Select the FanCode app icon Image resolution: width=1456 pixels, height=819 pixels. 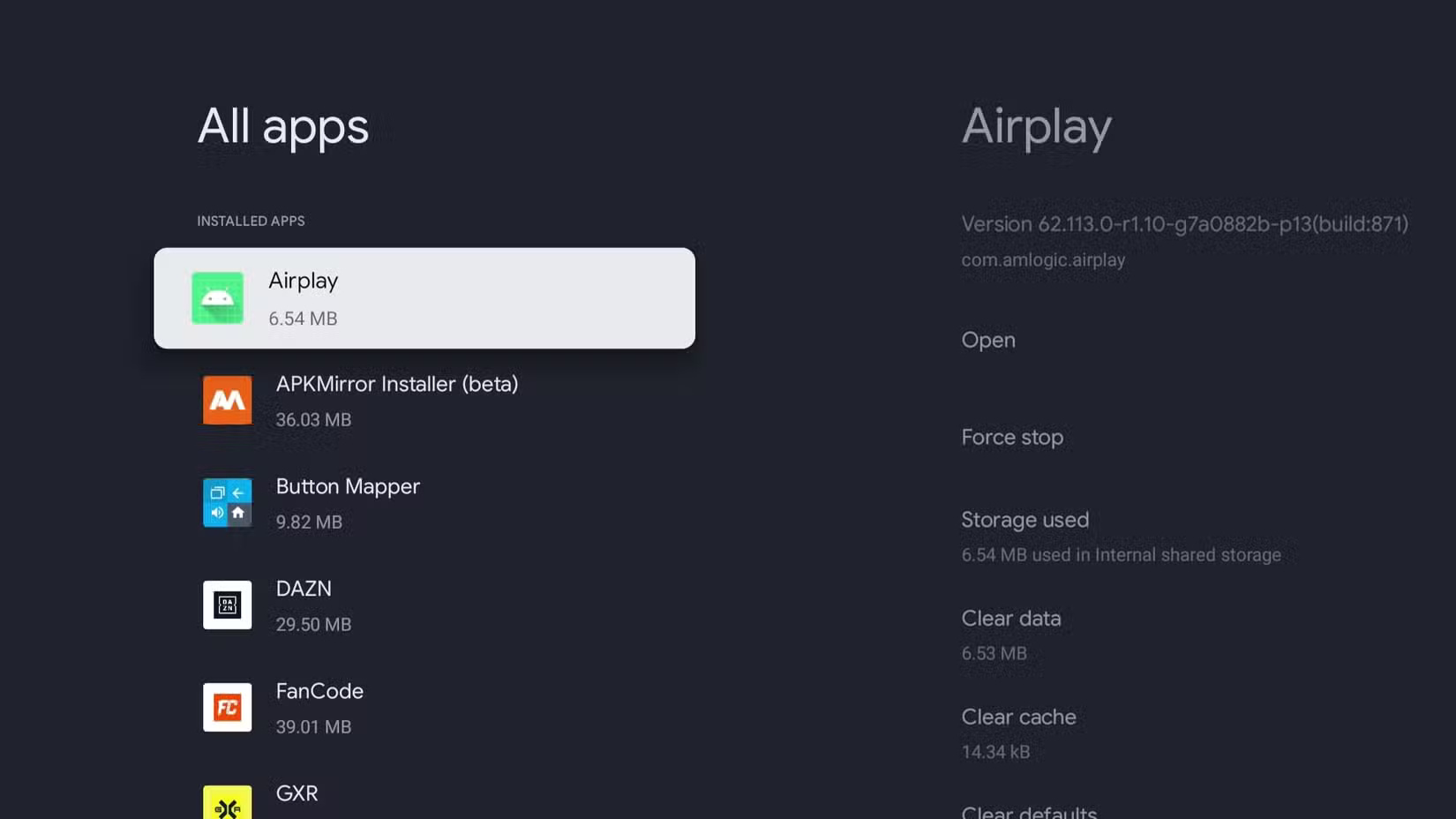pyautogui.click(x=227, y=707)
